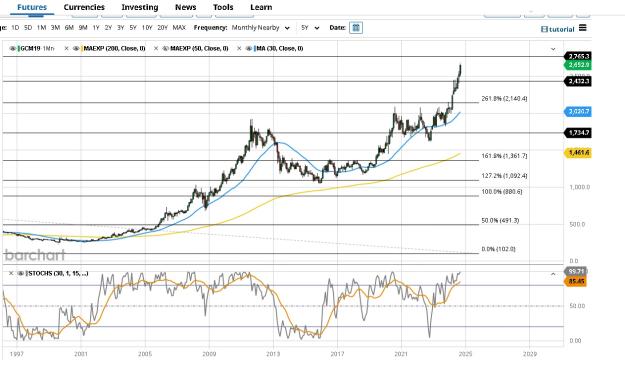This screenshot has height=373, width=625.
Task: Click the black 1,734.7 line price tag
Action: coord(578,132)
